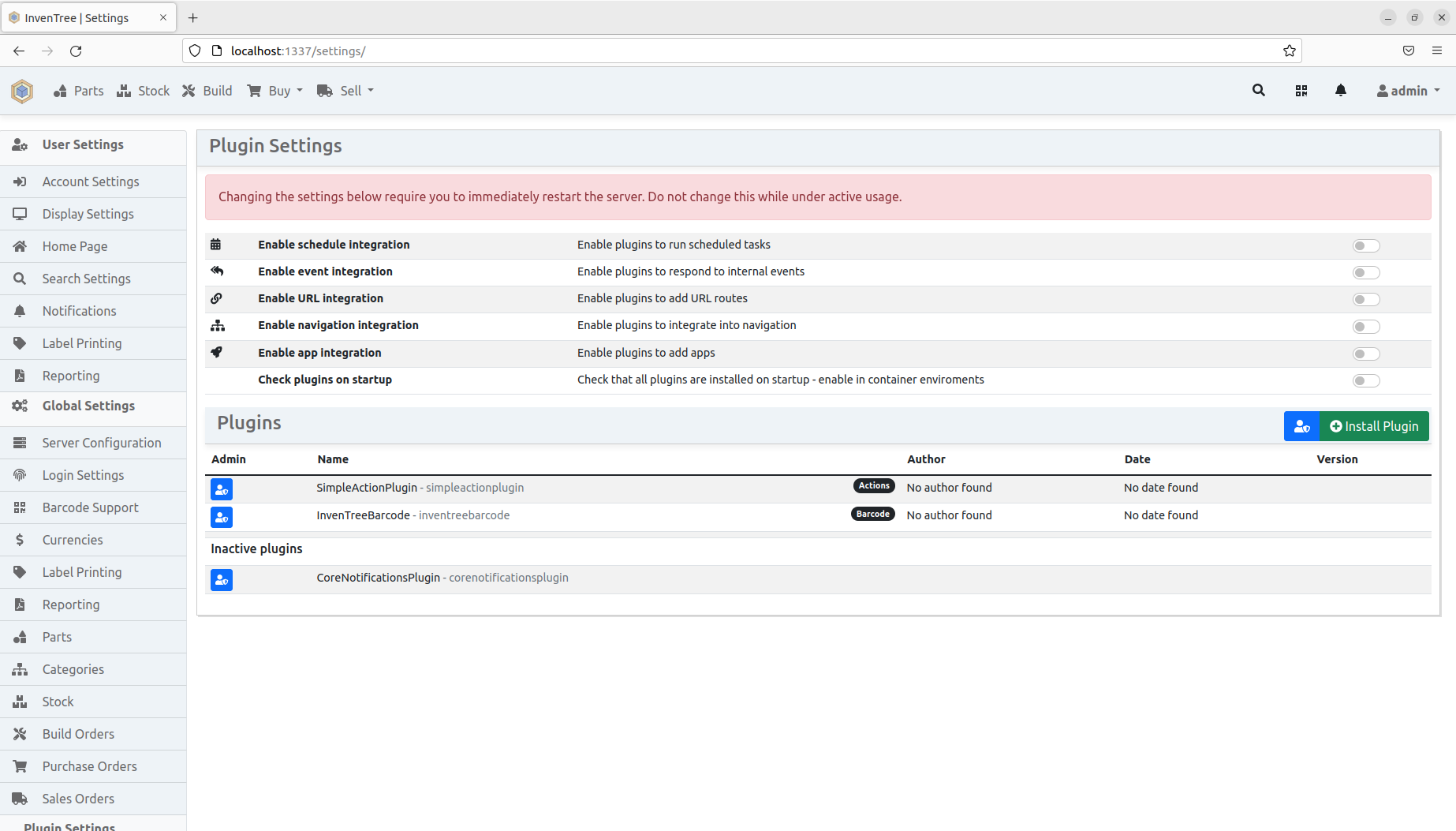Open Login Settings in sidebar
1456x831 pixels.
click(93, 475)
